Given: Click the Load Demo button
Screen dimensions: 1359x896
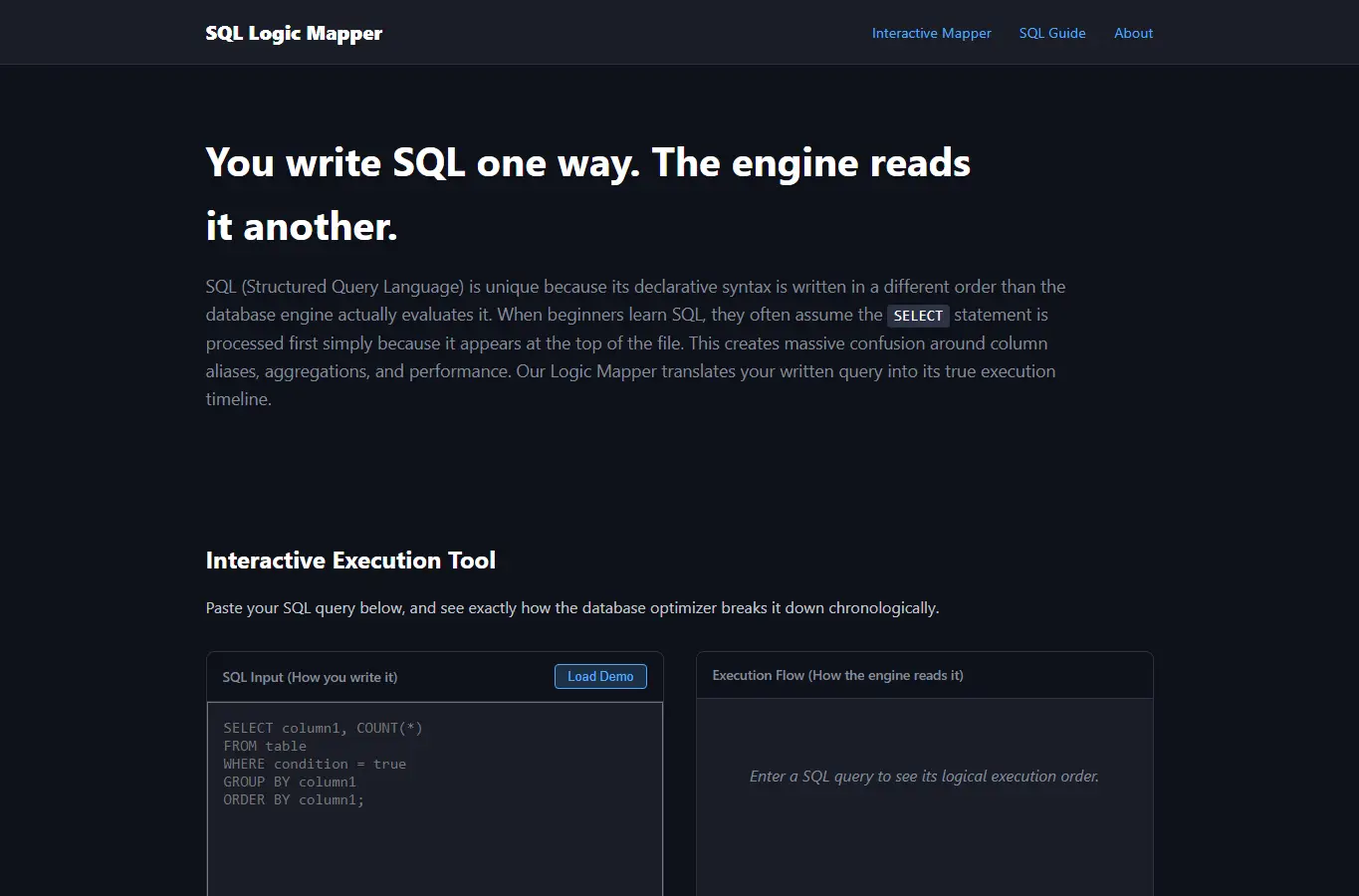Looking at the screenshot, I should [x=600, y=676].
